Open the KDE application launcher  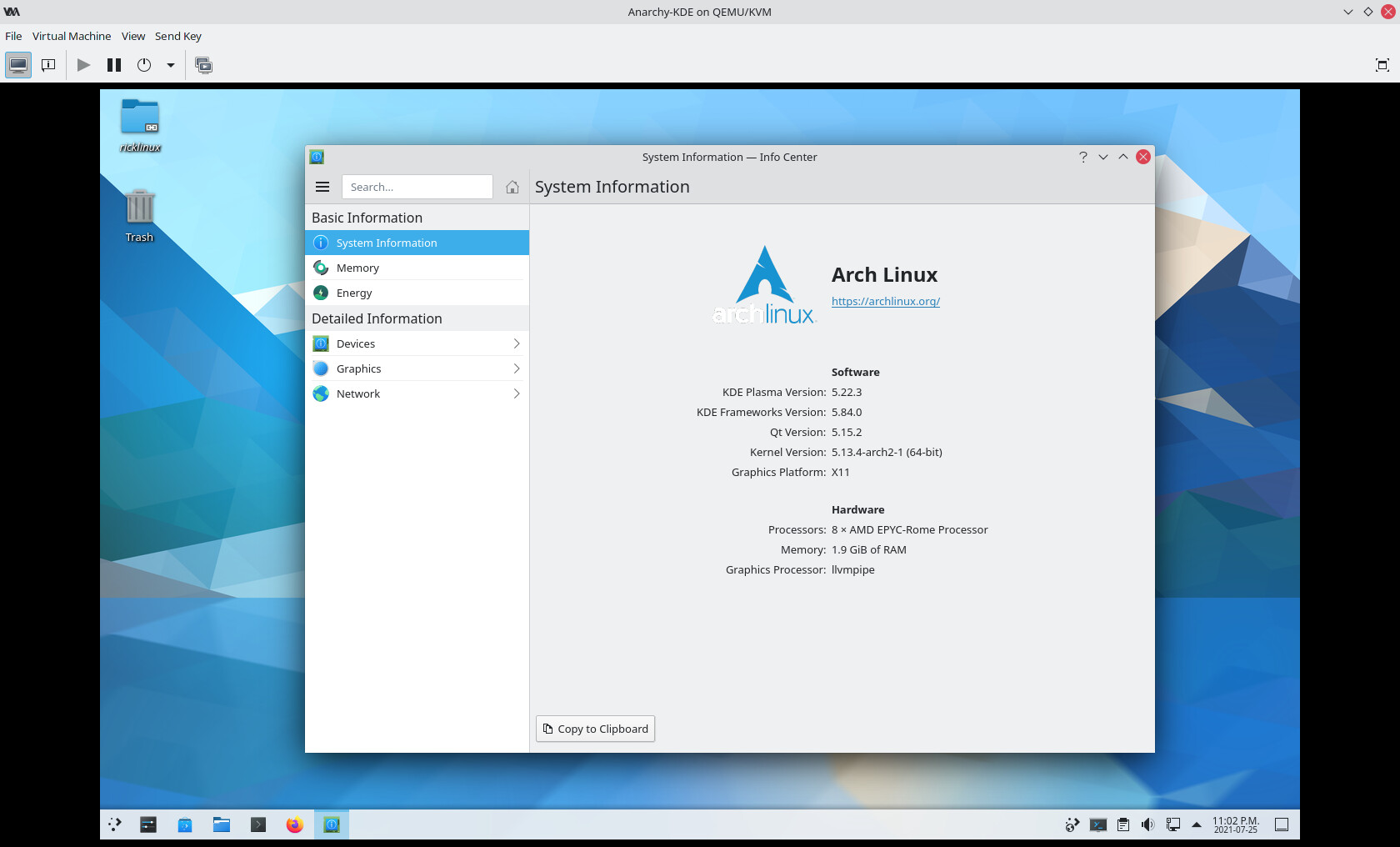[115, 824]
